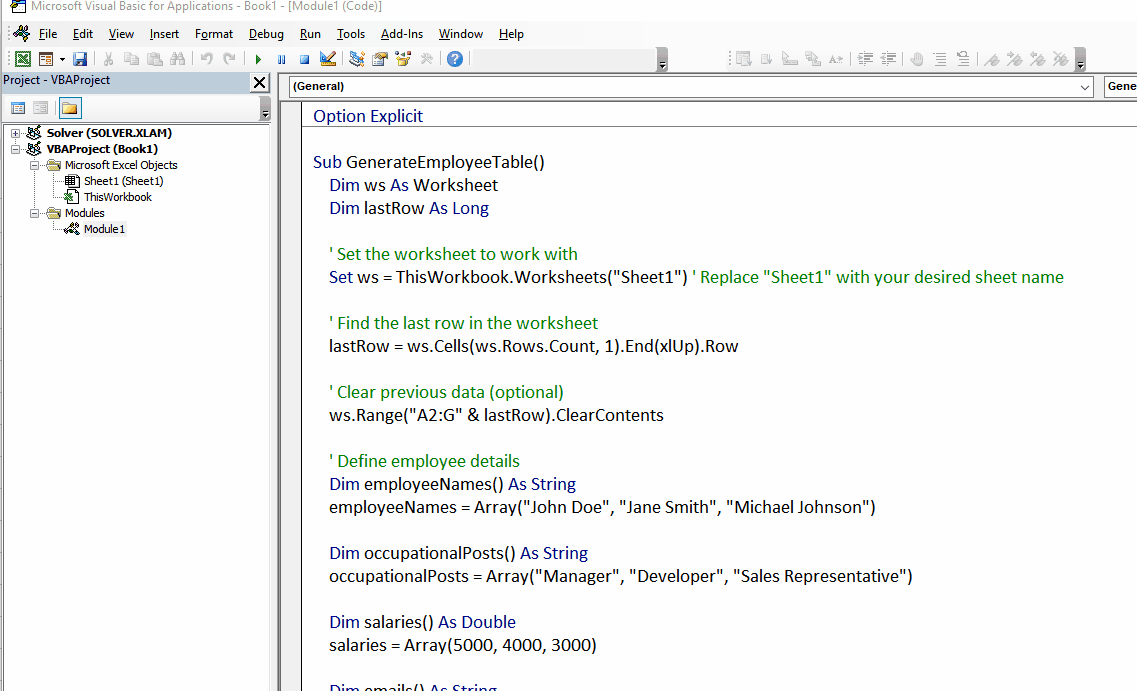Open Standard toolbar options arrow

[662, 60]
